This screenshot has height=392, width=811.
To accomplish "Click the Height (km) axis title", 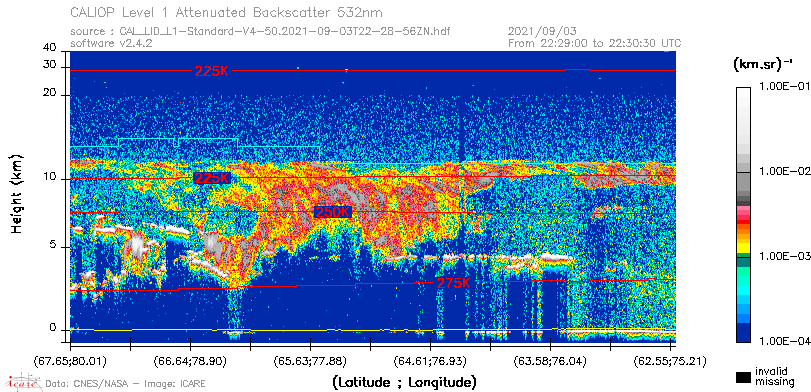I will coord(18,193).
